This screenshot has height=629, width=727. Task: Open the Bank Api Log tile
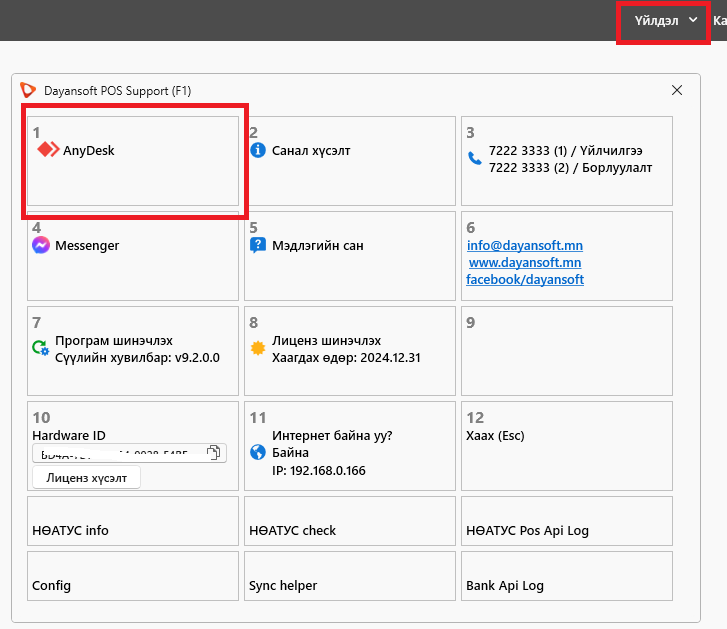567,576
